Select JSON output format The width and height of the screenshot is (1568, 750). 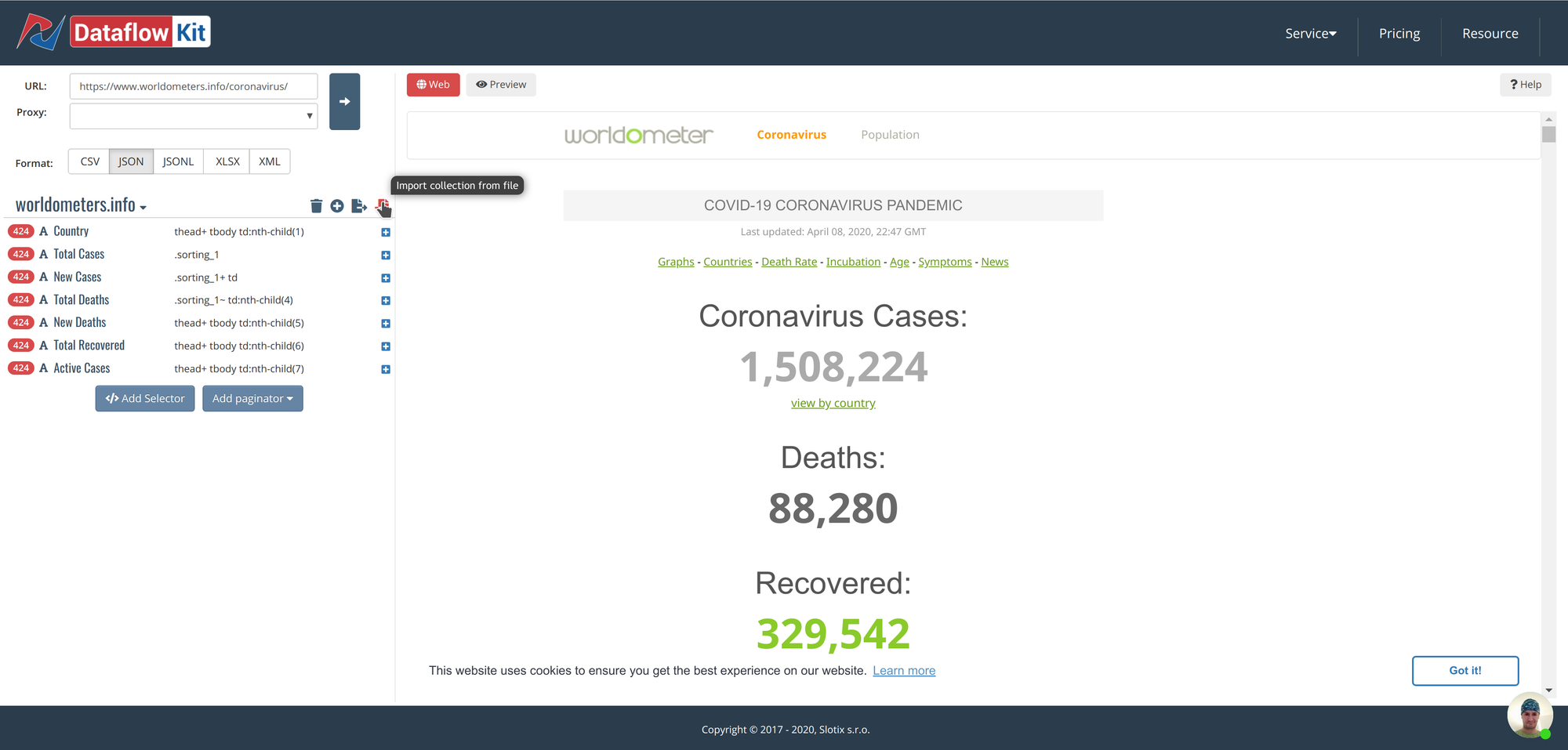(131, 161)
